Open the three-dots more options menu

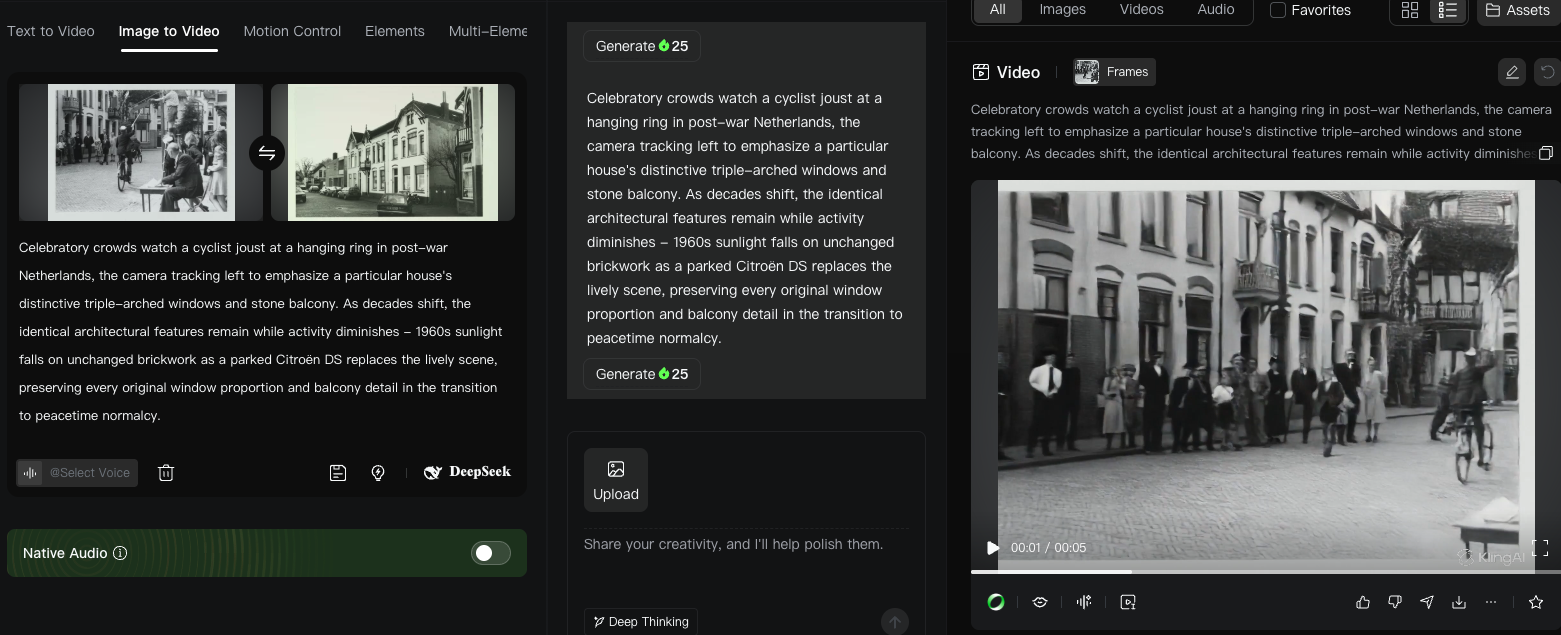click(x=1491, y=602)
